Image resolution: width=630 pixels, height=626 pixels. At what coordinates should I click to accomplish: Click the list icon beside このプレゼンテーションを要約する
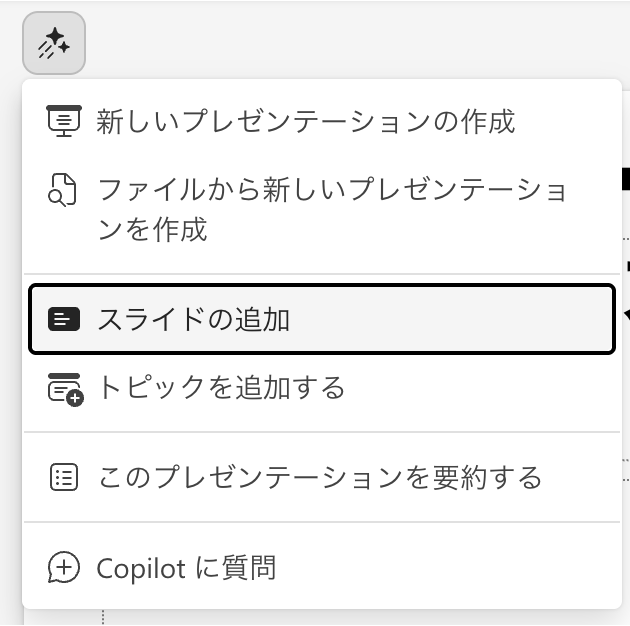(x=63, y=477)
